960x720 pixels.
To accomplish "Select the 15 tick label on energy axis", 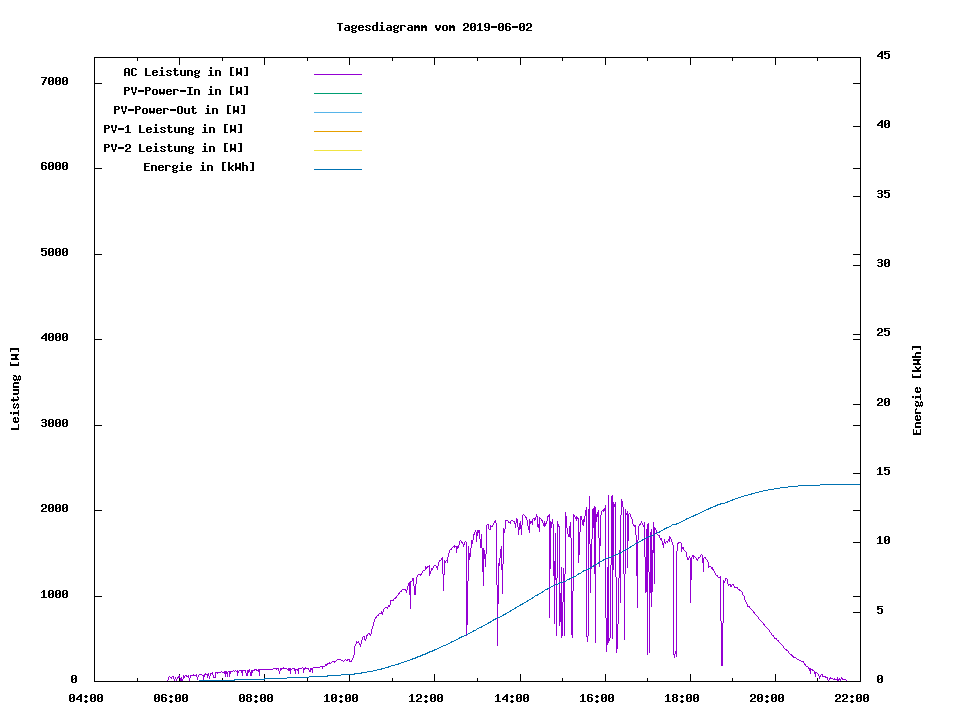I will 883,472.
